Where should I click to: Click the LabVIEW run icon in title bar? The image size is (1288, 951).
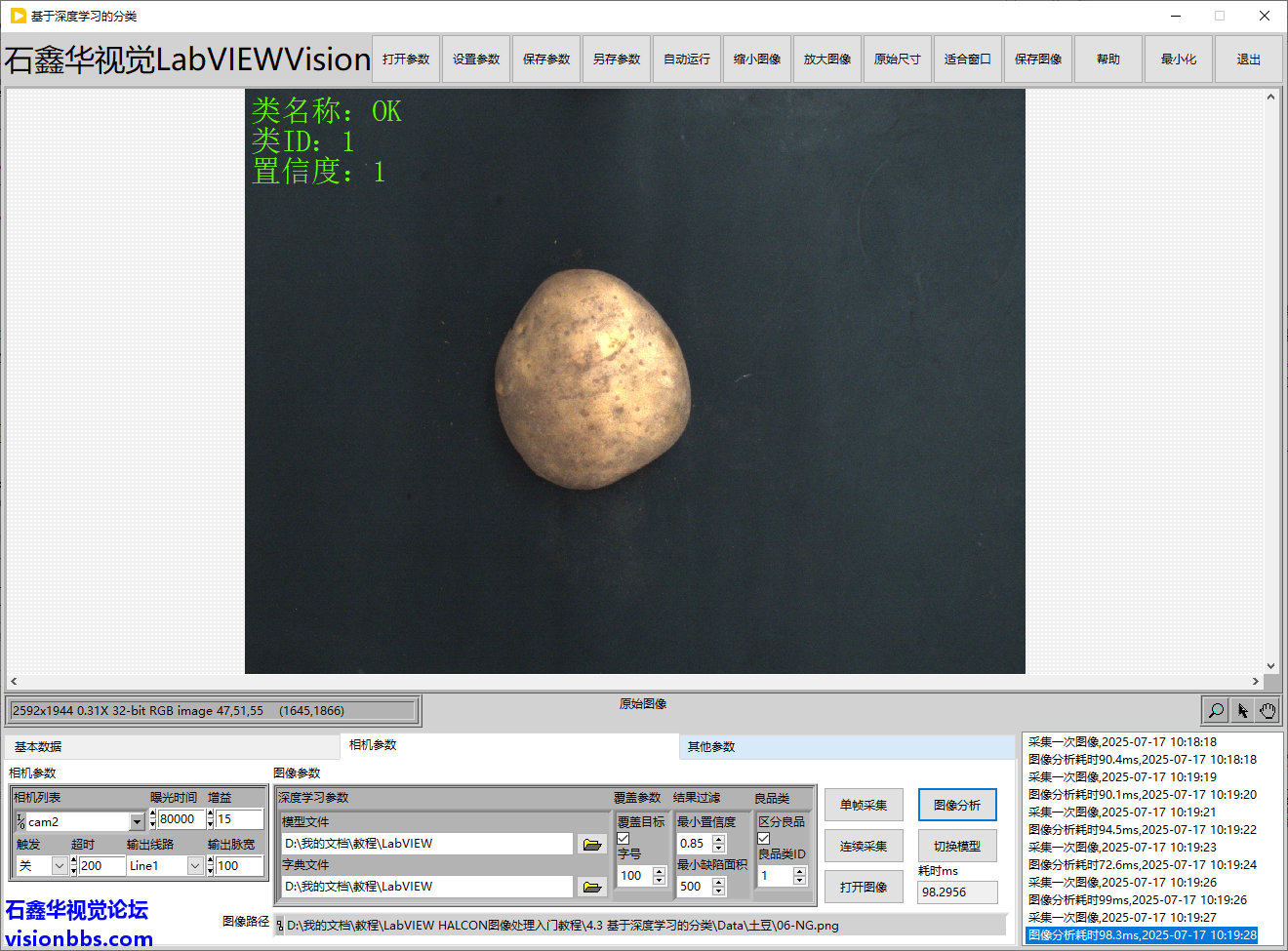coord(18,16)
